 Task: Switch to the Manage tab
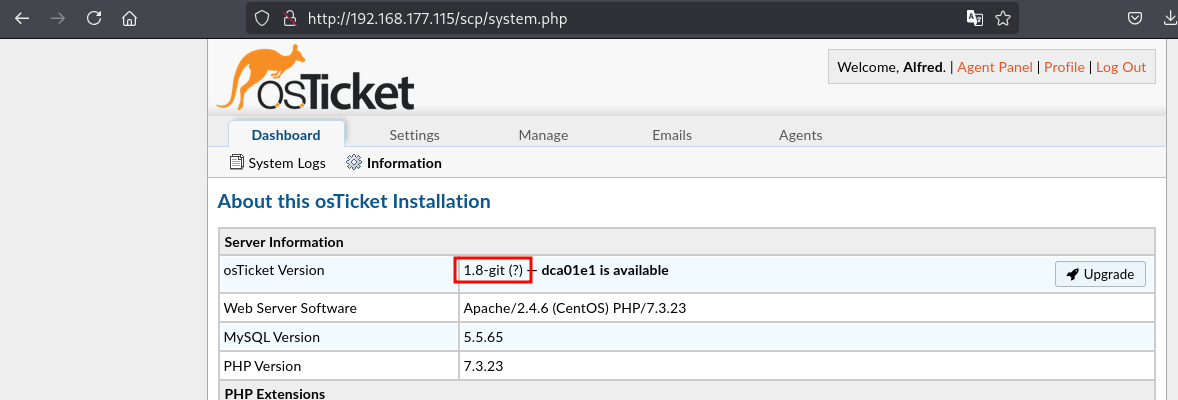(x=543, y=135)
